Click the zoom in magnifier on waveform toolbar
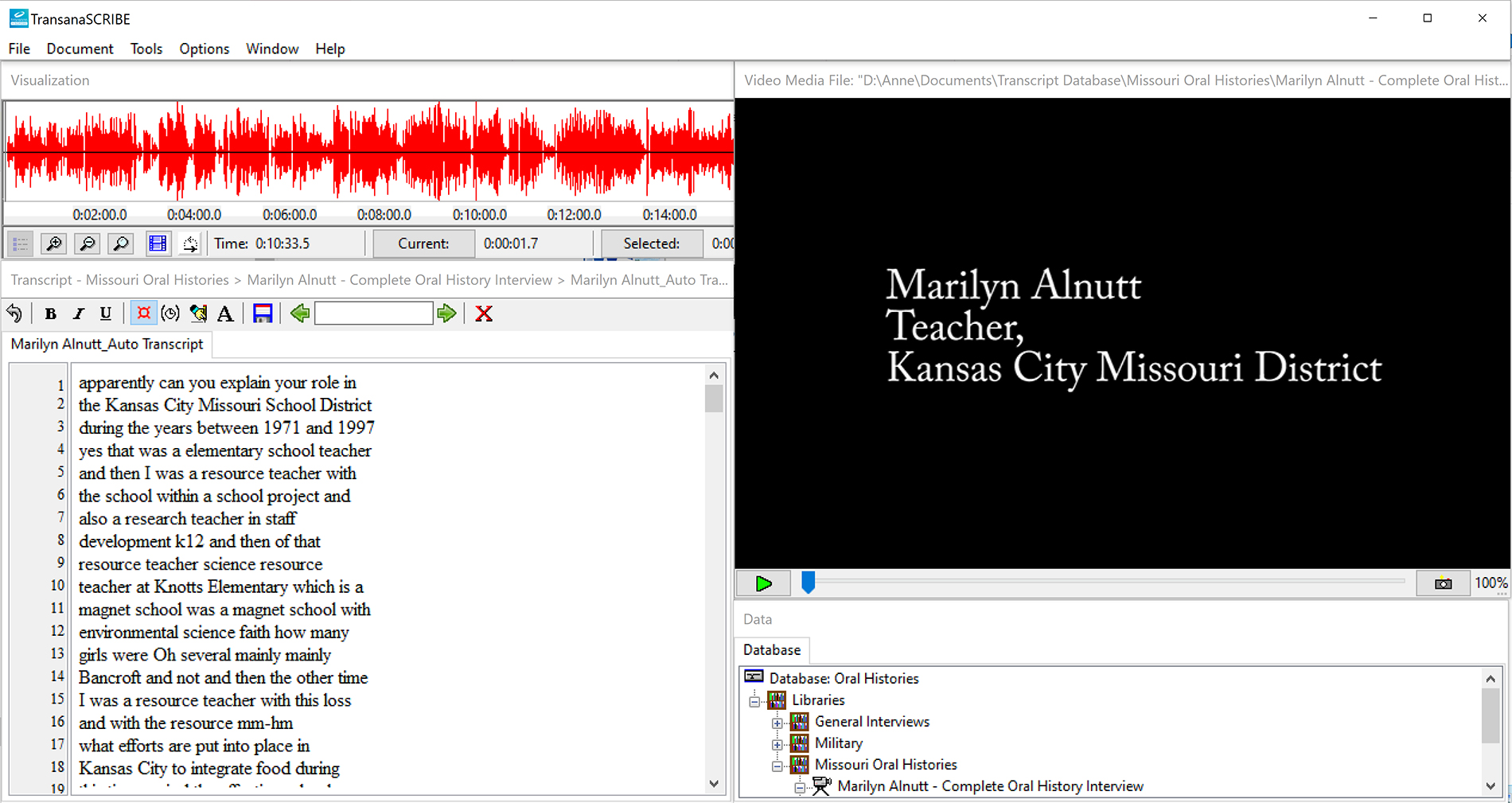The width and height of the screenshot is (1512, 803). 54,244
